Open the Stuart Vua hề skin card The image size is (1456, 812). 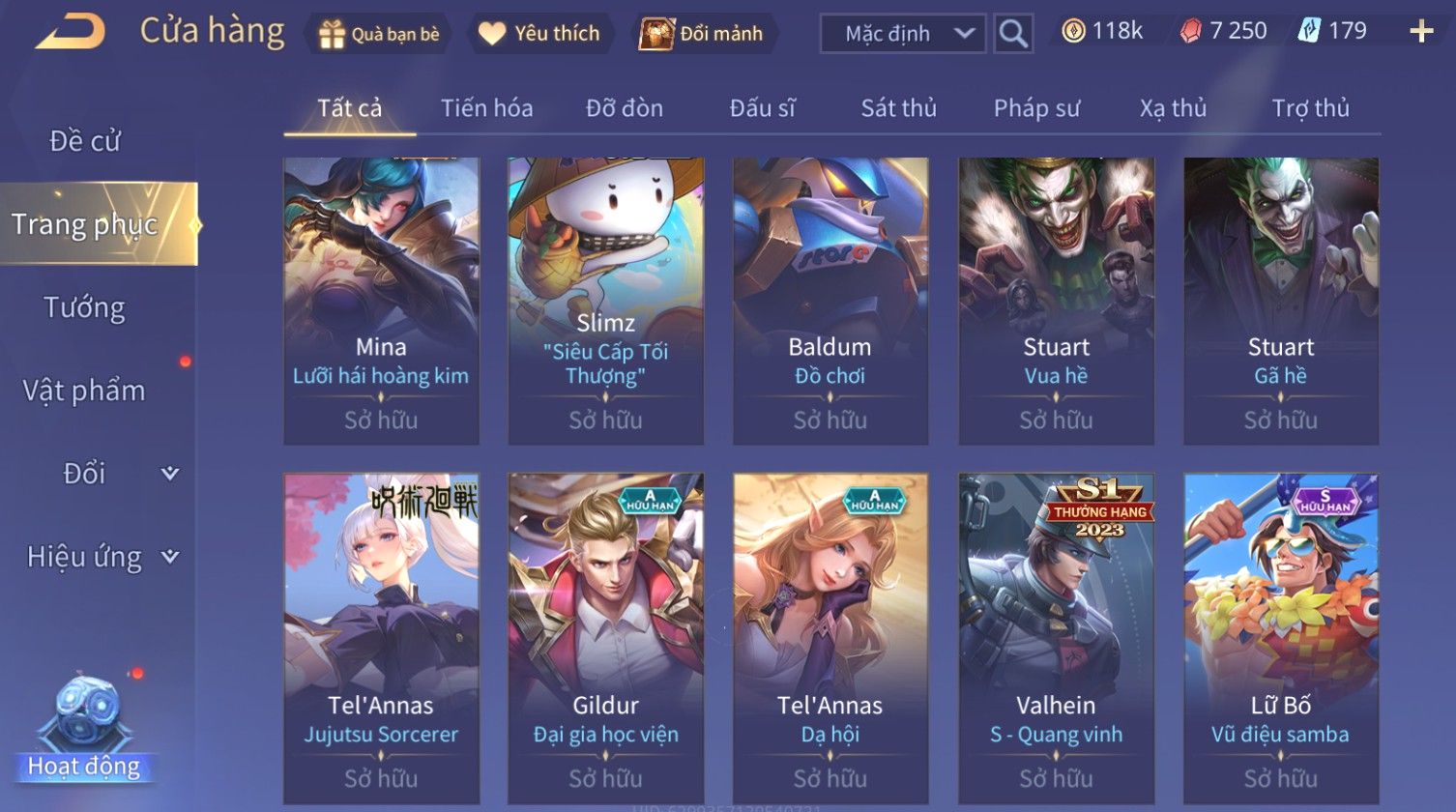point(1056,301)
